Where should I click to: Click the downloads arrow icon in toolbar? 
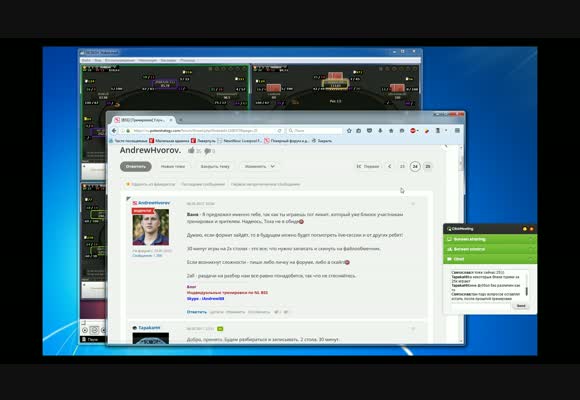coord(380,131)
